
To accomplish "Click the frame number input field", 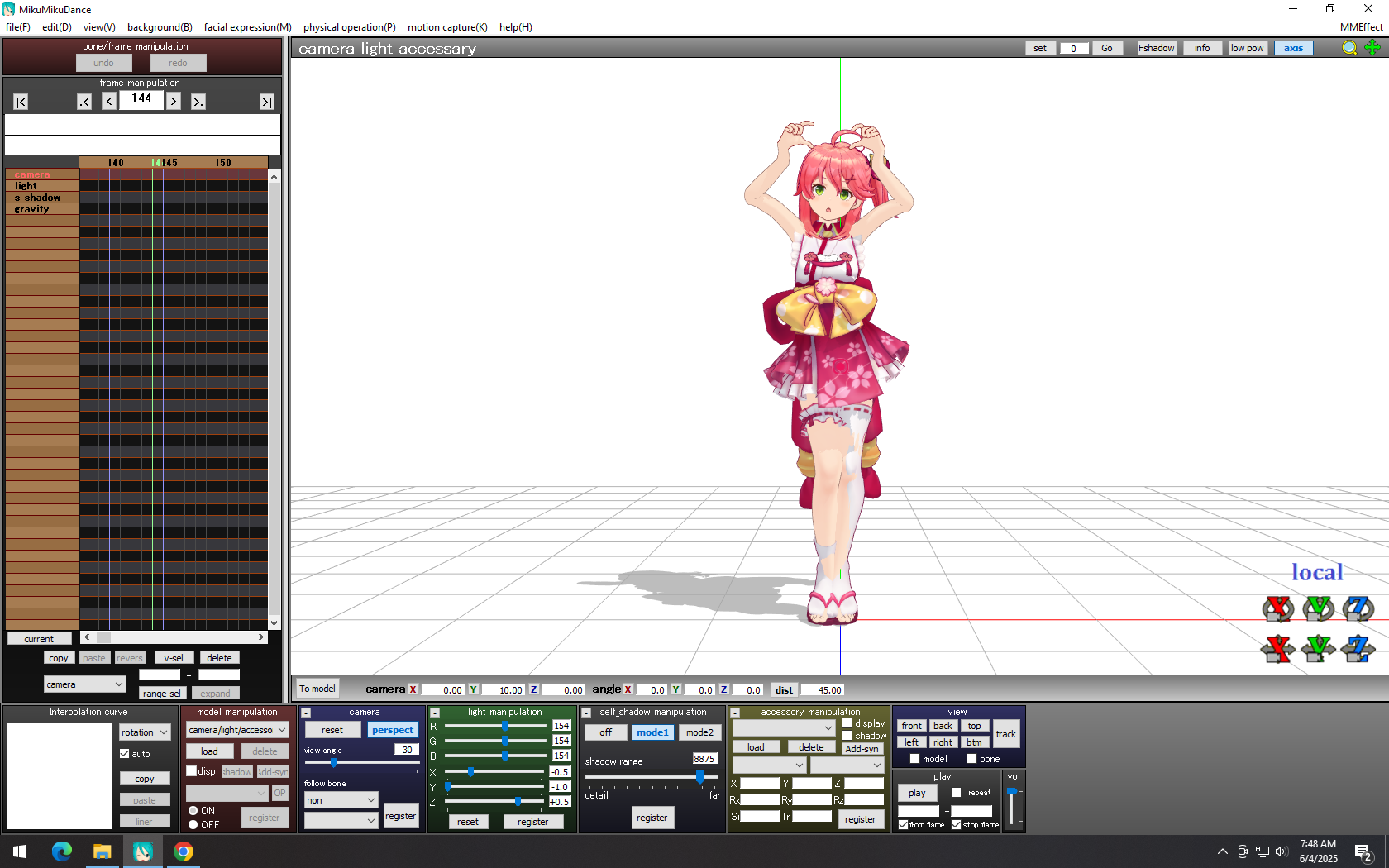I will click(x=141, y=99).
